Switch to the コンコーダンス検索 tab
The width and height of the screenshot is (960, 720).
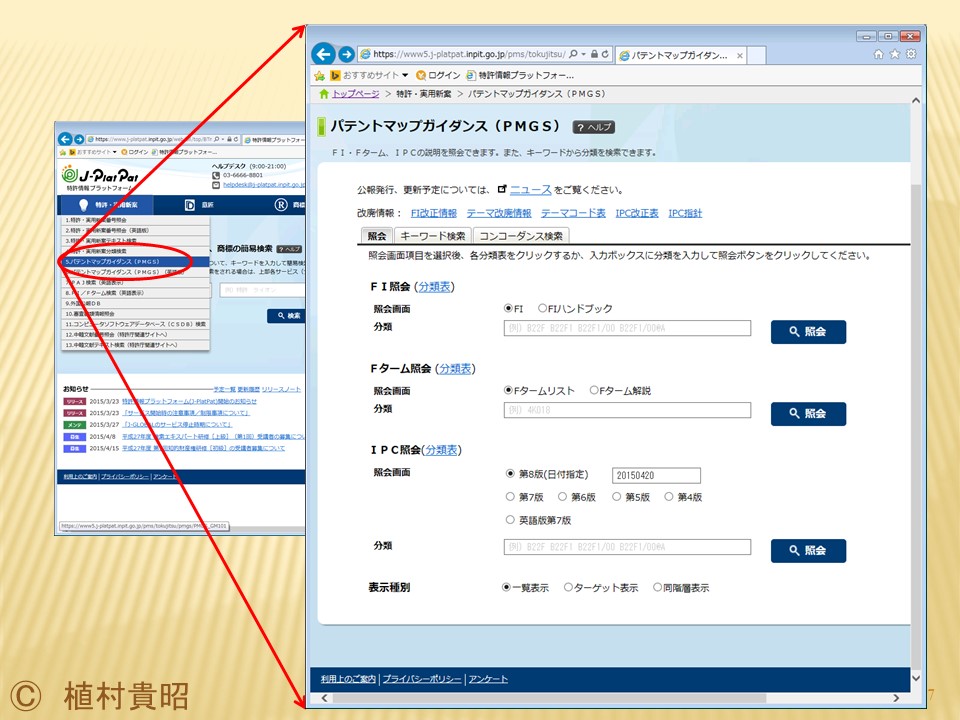521,236
